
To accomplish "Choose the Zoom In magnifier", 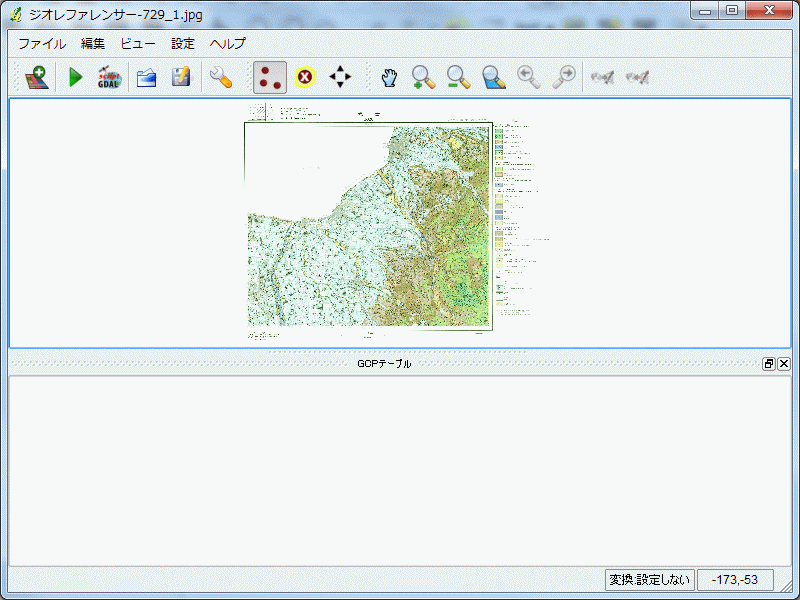I will click(424, 77).
